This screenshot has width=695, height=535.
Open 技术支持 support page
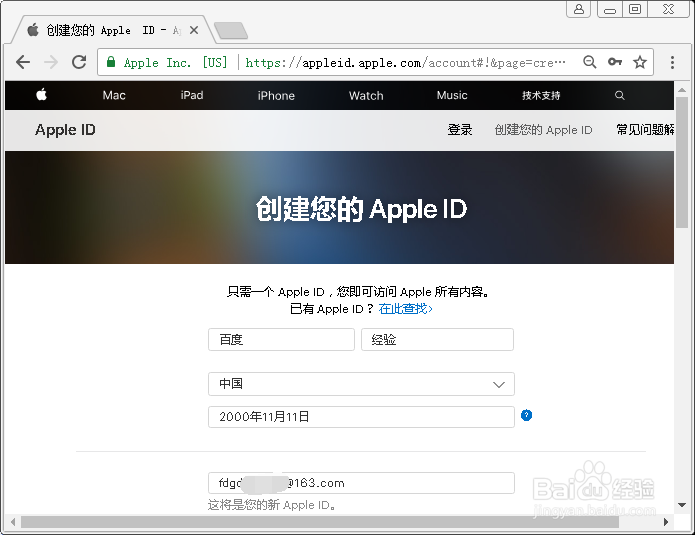point(541,95)
